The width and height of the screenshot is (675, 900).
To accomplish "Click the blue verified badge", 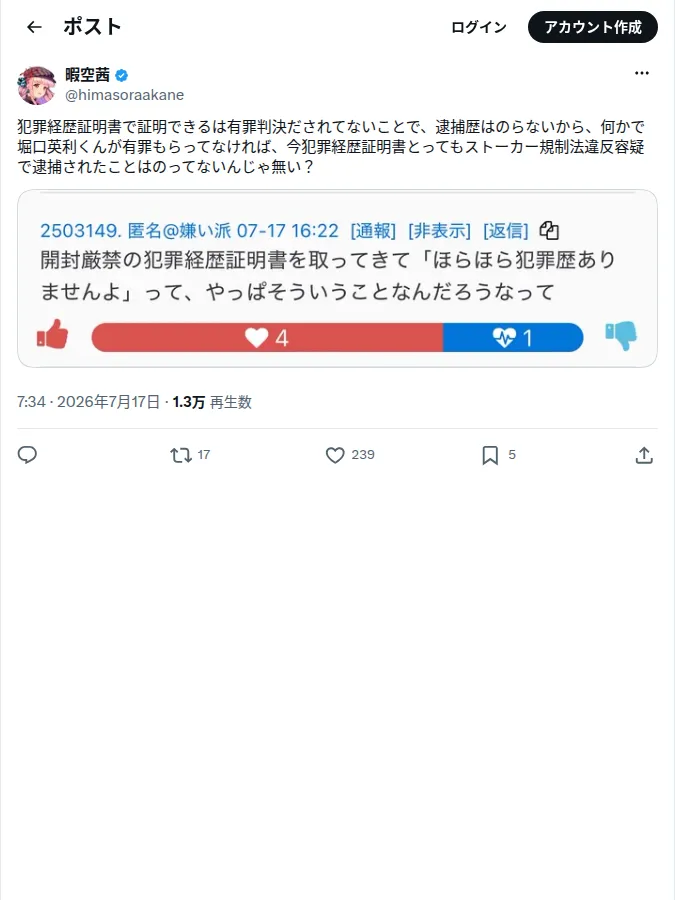I will tap(122, 75).
